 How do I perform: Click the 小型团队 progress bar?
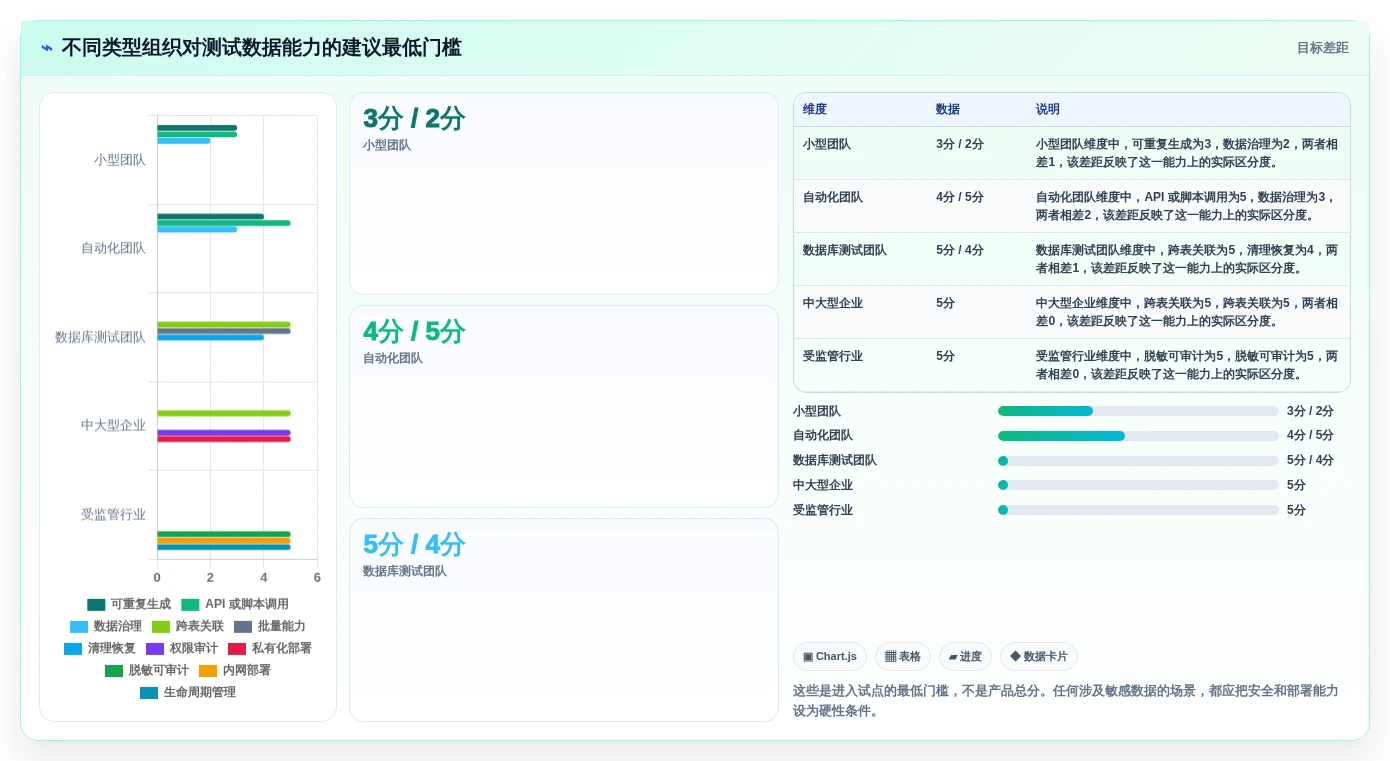tap(1138, 411)
